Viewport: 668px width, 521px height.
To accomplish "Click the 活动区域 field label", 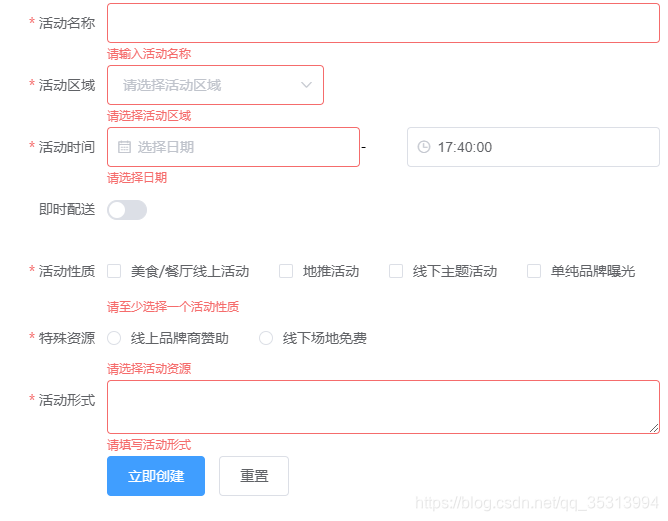I will (x=66, y=85).
